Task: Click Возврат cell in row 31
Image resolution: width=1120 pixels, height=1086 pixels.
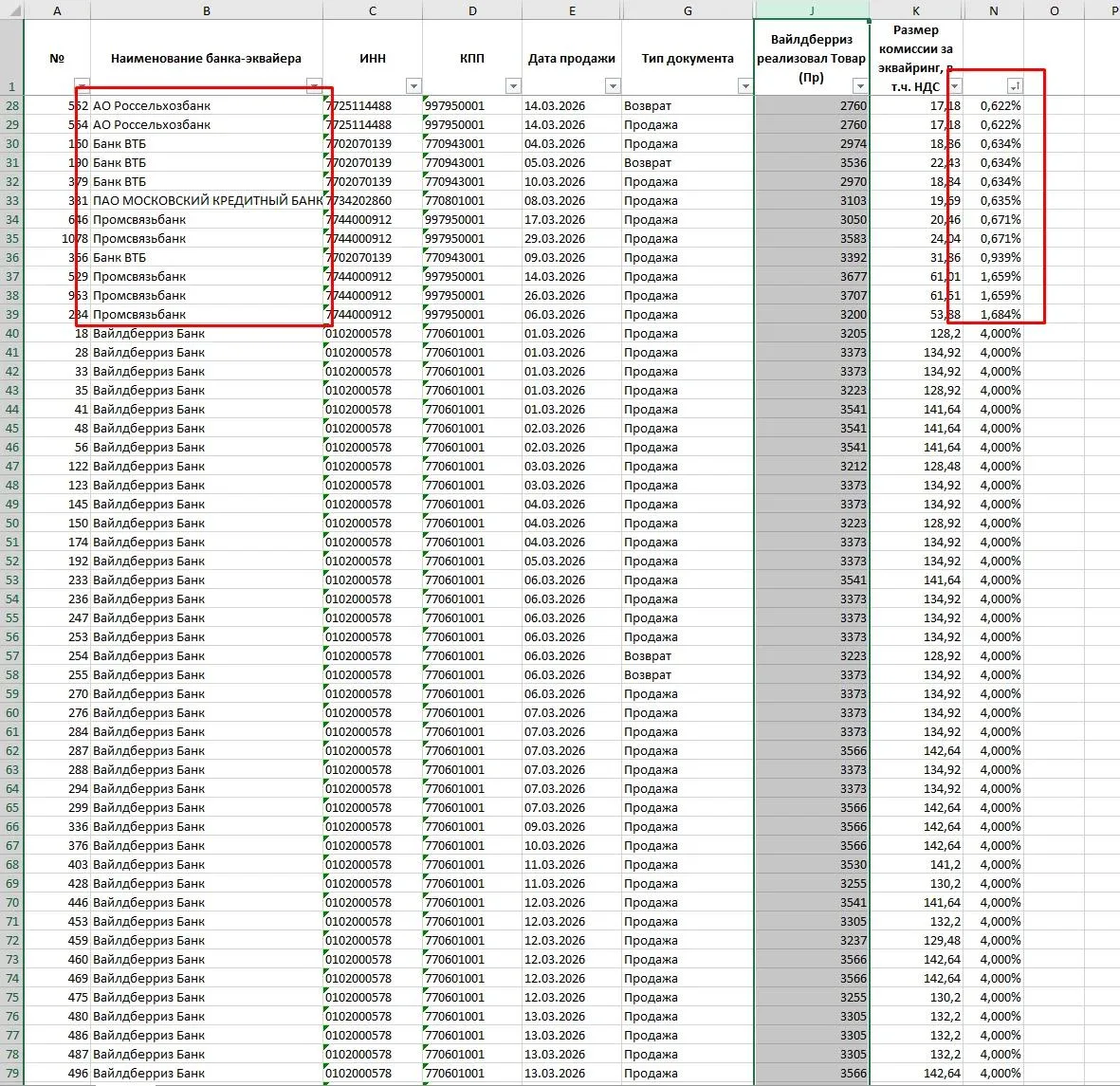Action: pos(688,163)
